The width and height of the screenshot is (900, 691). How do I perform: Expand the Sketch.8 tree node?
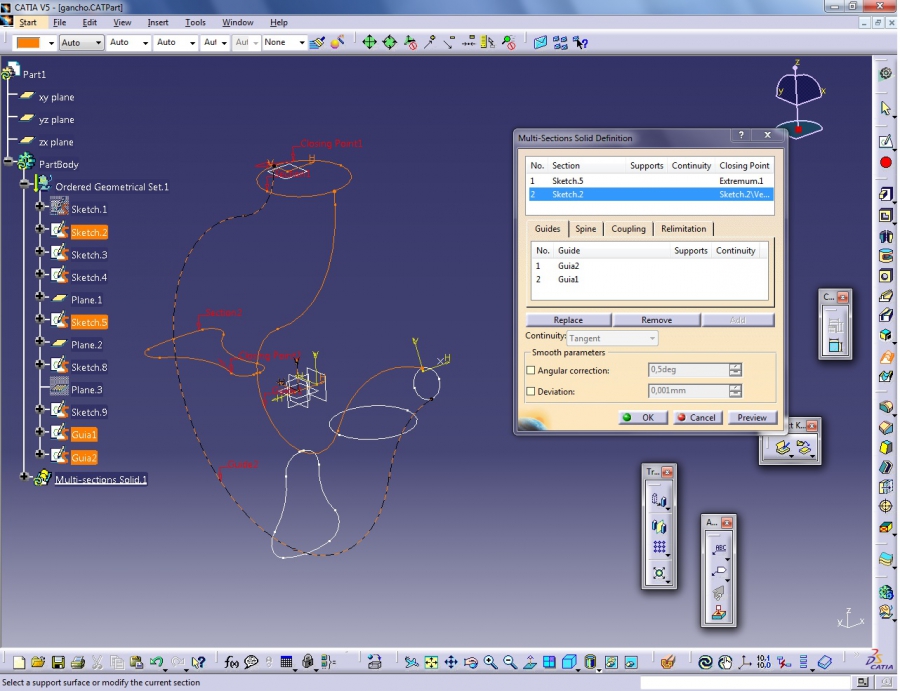coord(39,364)
